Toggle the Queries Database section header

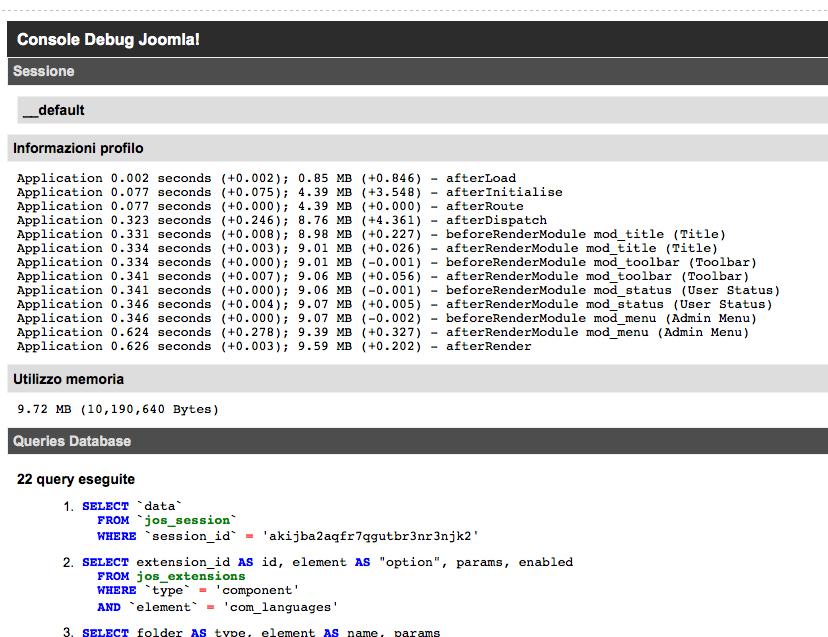[417, 441]
